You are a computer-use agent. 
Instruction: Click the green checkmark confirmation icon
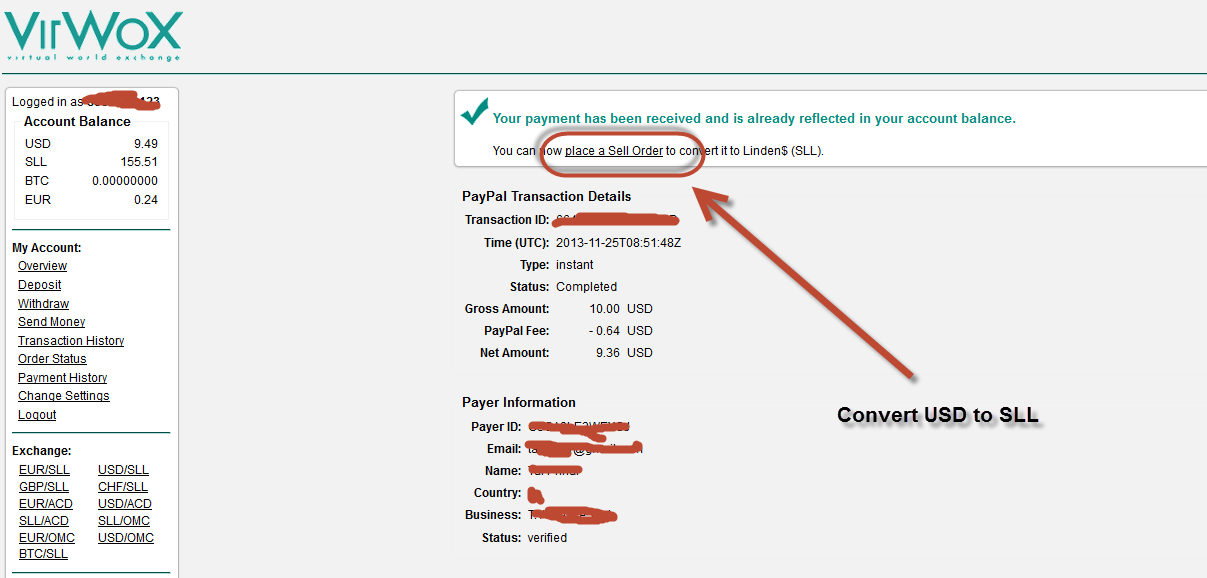click(x=474, y=111)
